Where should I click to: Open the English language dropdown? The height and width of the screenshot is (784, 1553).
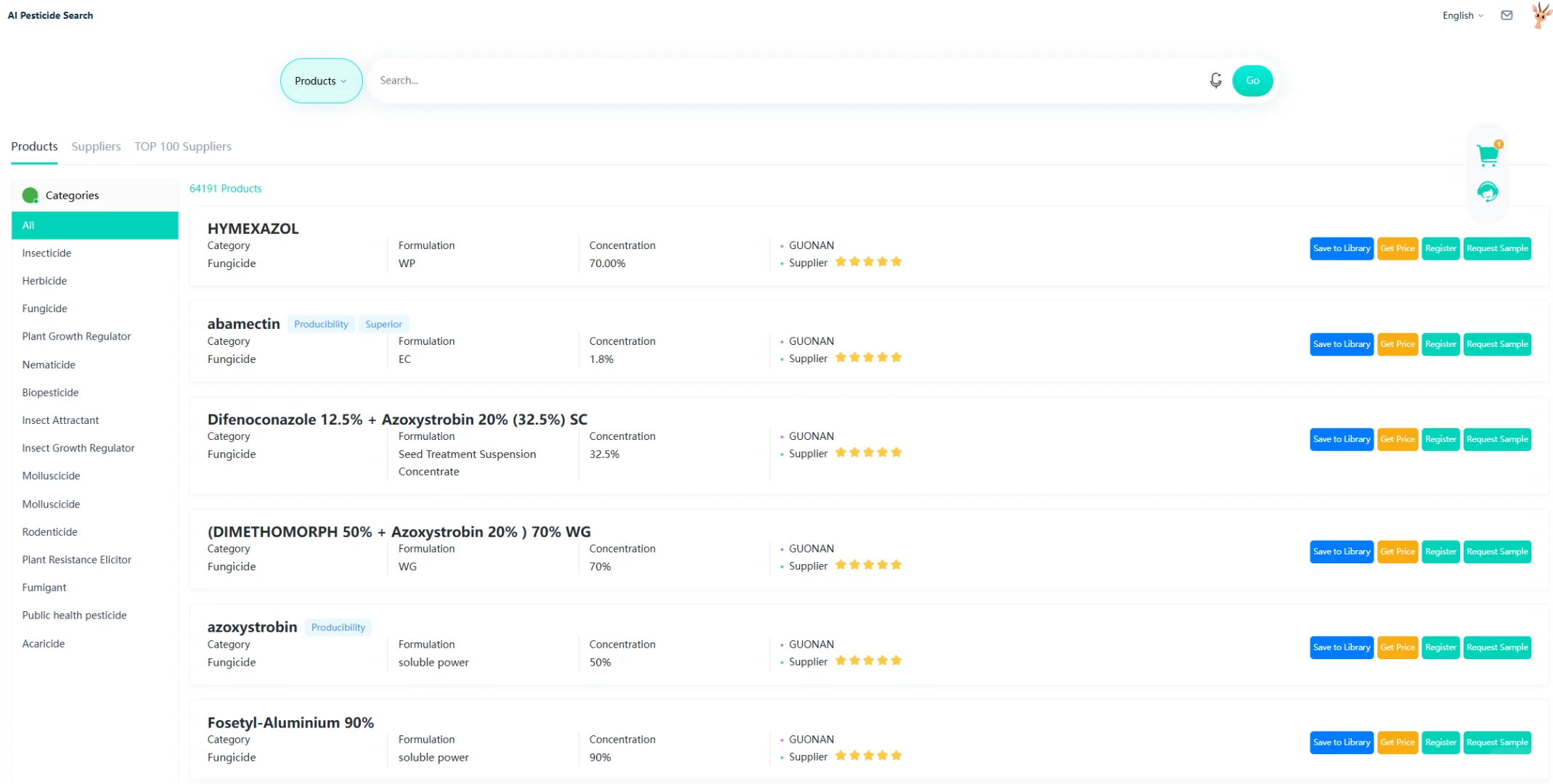pyautogui.click(x=1462, y=15)
